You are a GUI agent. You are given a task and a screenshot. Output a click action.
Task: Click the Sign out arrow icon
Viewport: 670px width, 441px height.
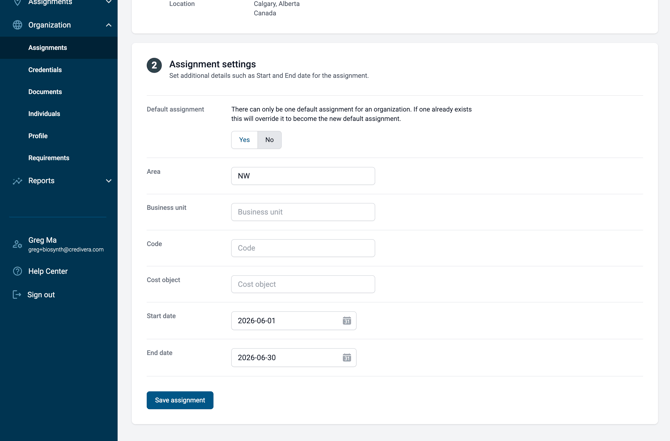click(17, 294)
